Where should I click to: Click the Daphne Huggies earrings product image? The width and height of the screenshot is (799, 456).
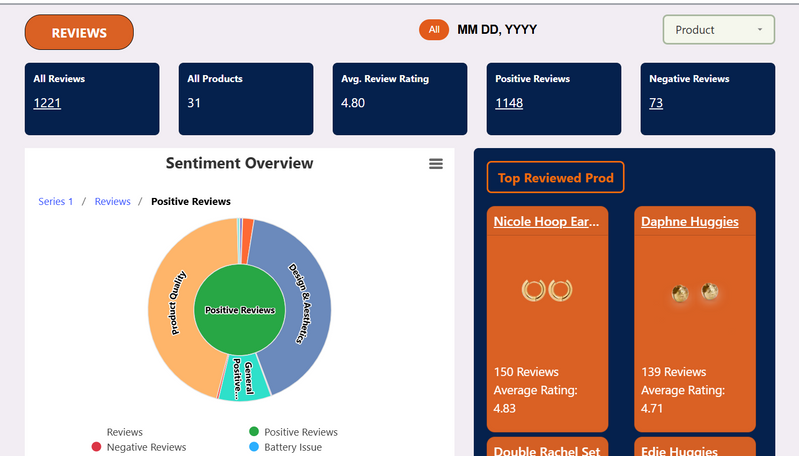[x=695, y=292]
